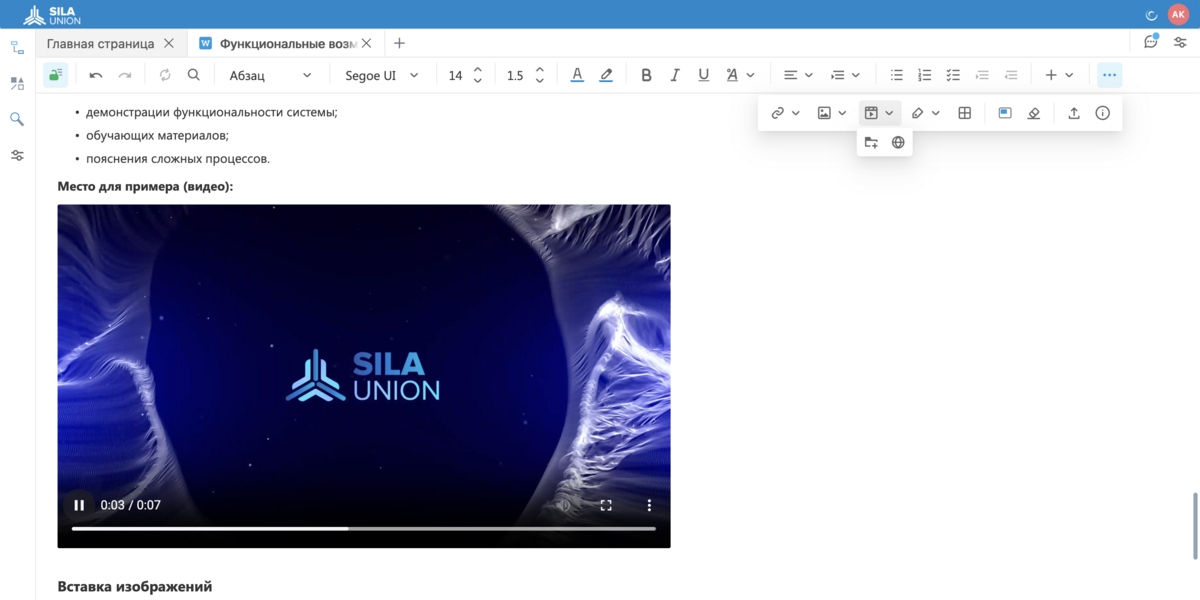Add a new tab with plus

[399, 43]
